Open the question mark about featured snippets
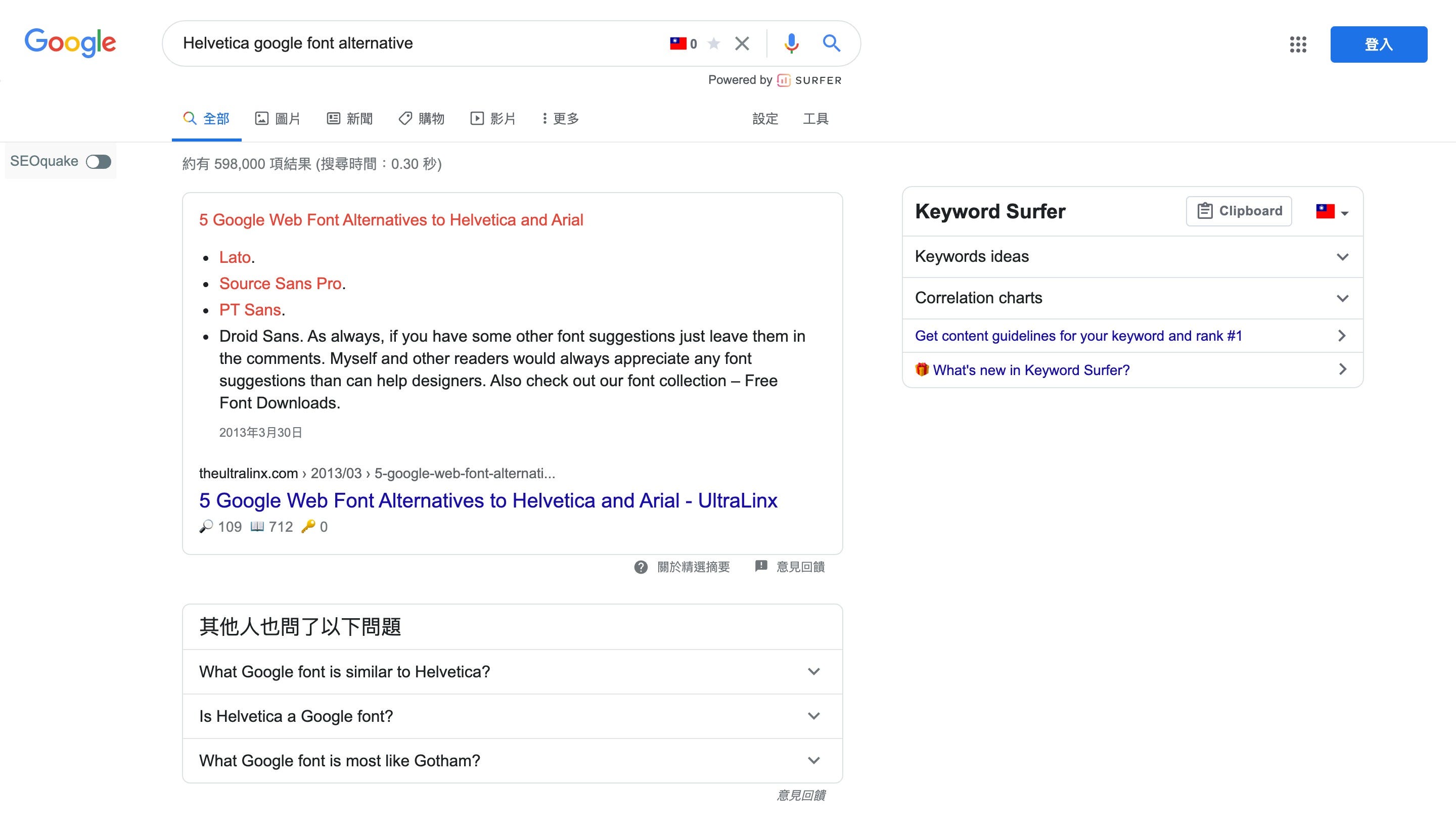The width and height of the screenshot is (1456, 830). [x=641, y=567]
